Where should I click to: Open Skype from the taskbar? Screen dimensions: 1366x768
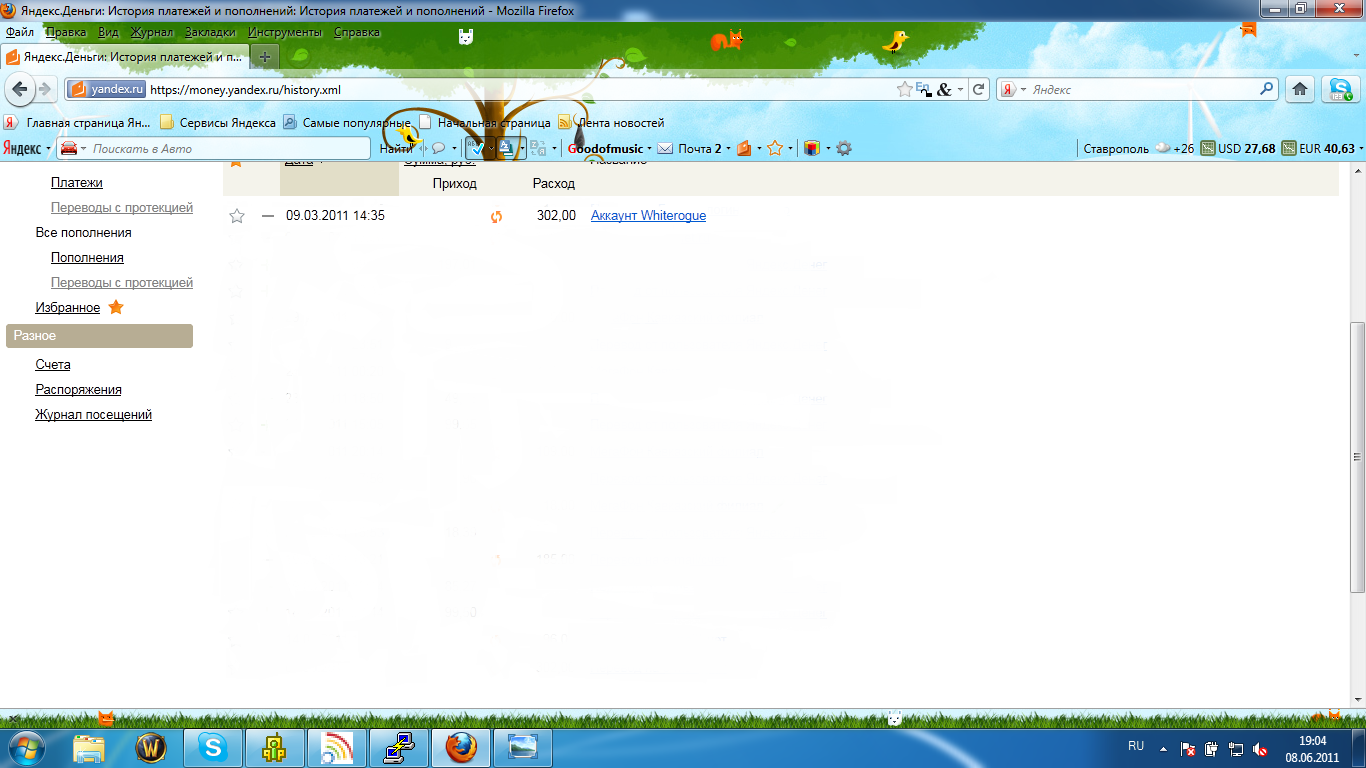point(212,746)
